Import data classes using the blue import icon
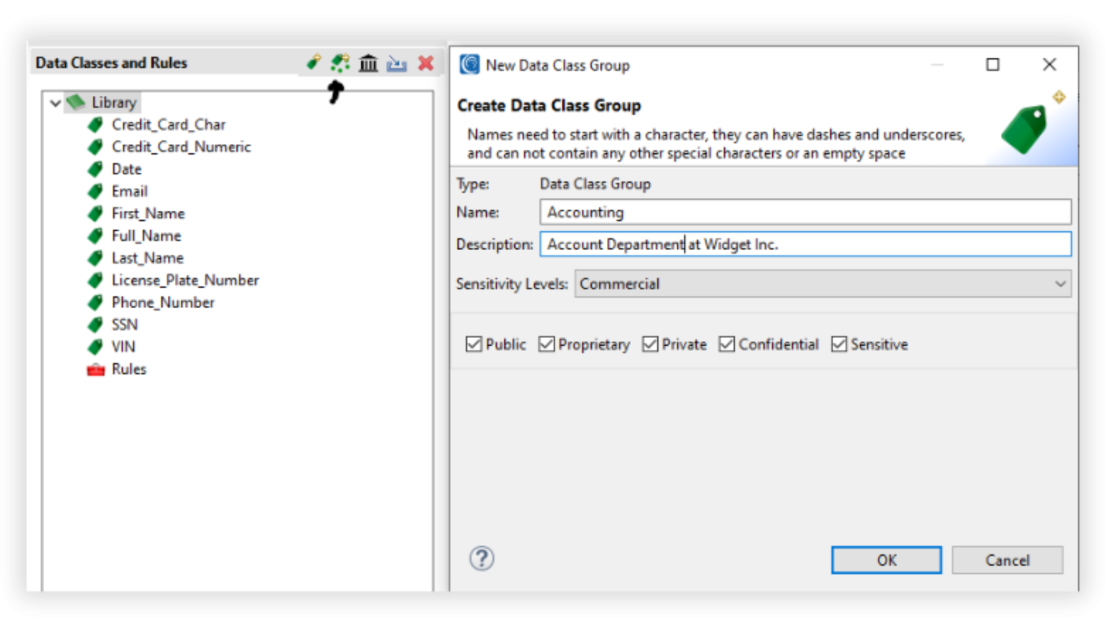 click(x=397, y=62)
